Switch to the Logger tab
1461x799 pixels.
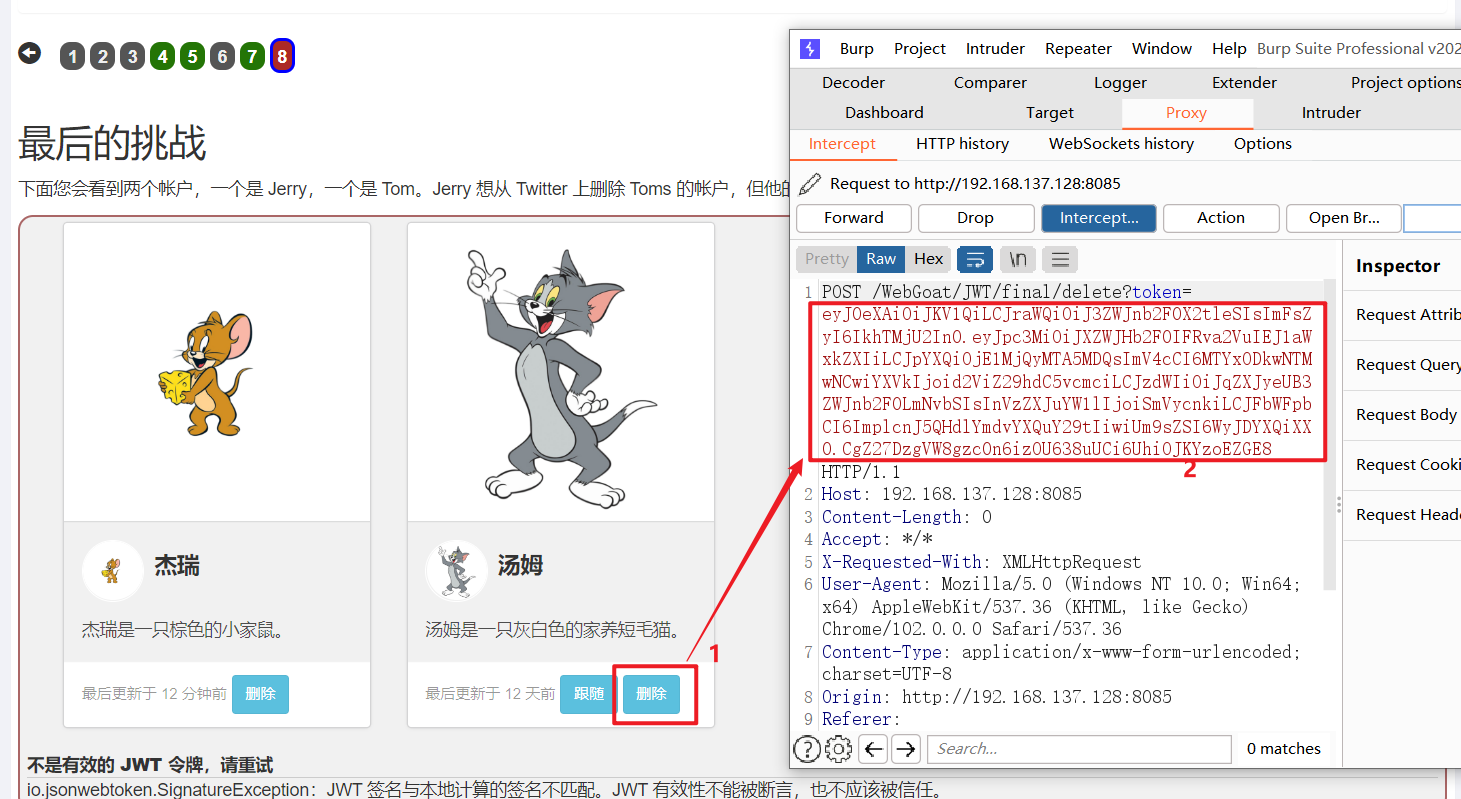1120,83
